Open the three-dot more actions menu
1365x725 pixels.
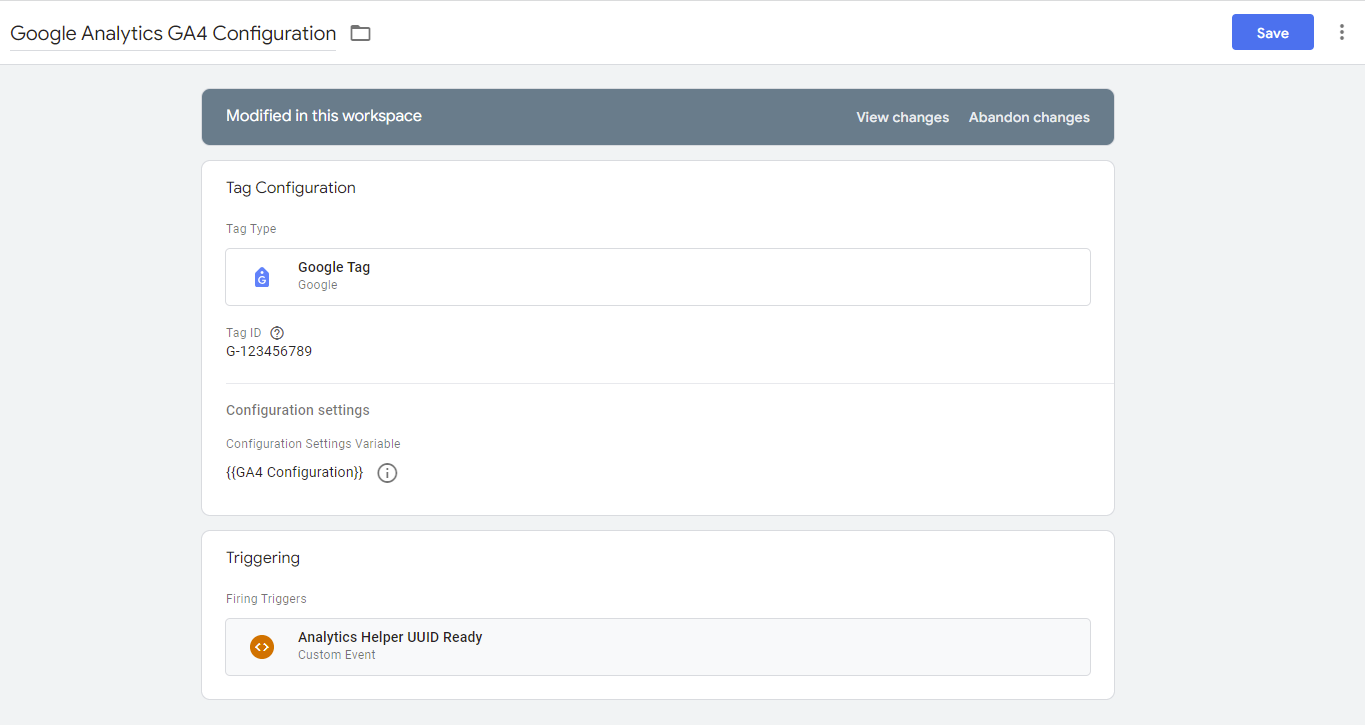(x=1341, y=33)
